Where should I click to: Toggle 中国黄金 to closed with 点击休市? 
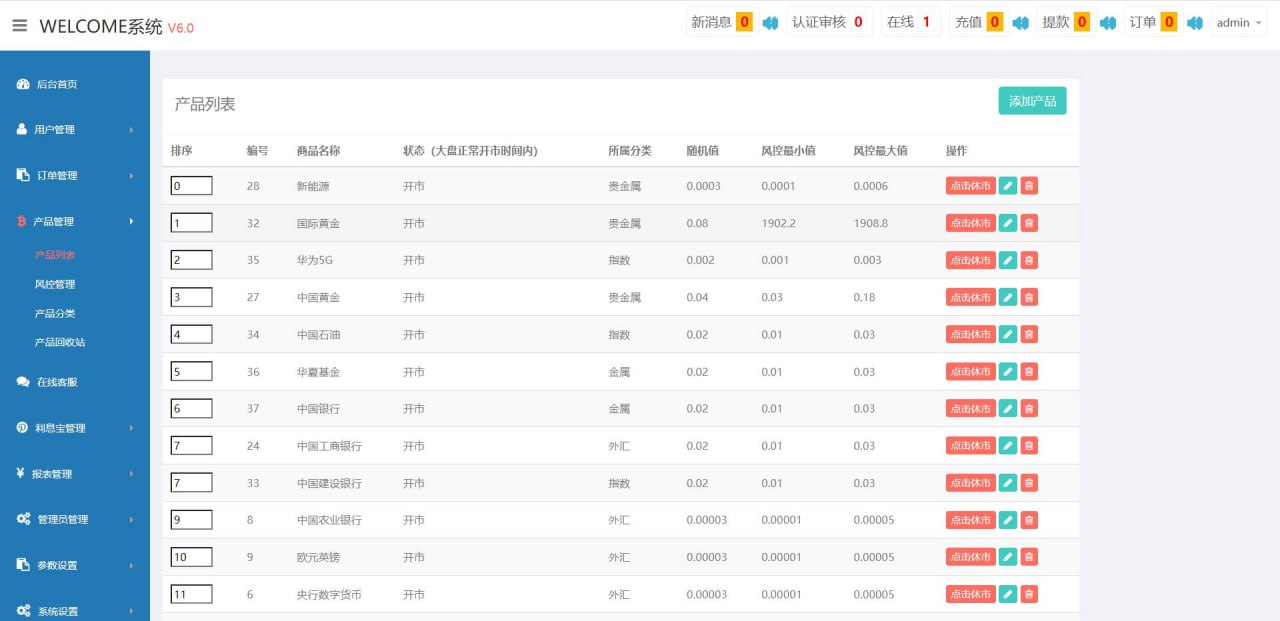[970, 297]
